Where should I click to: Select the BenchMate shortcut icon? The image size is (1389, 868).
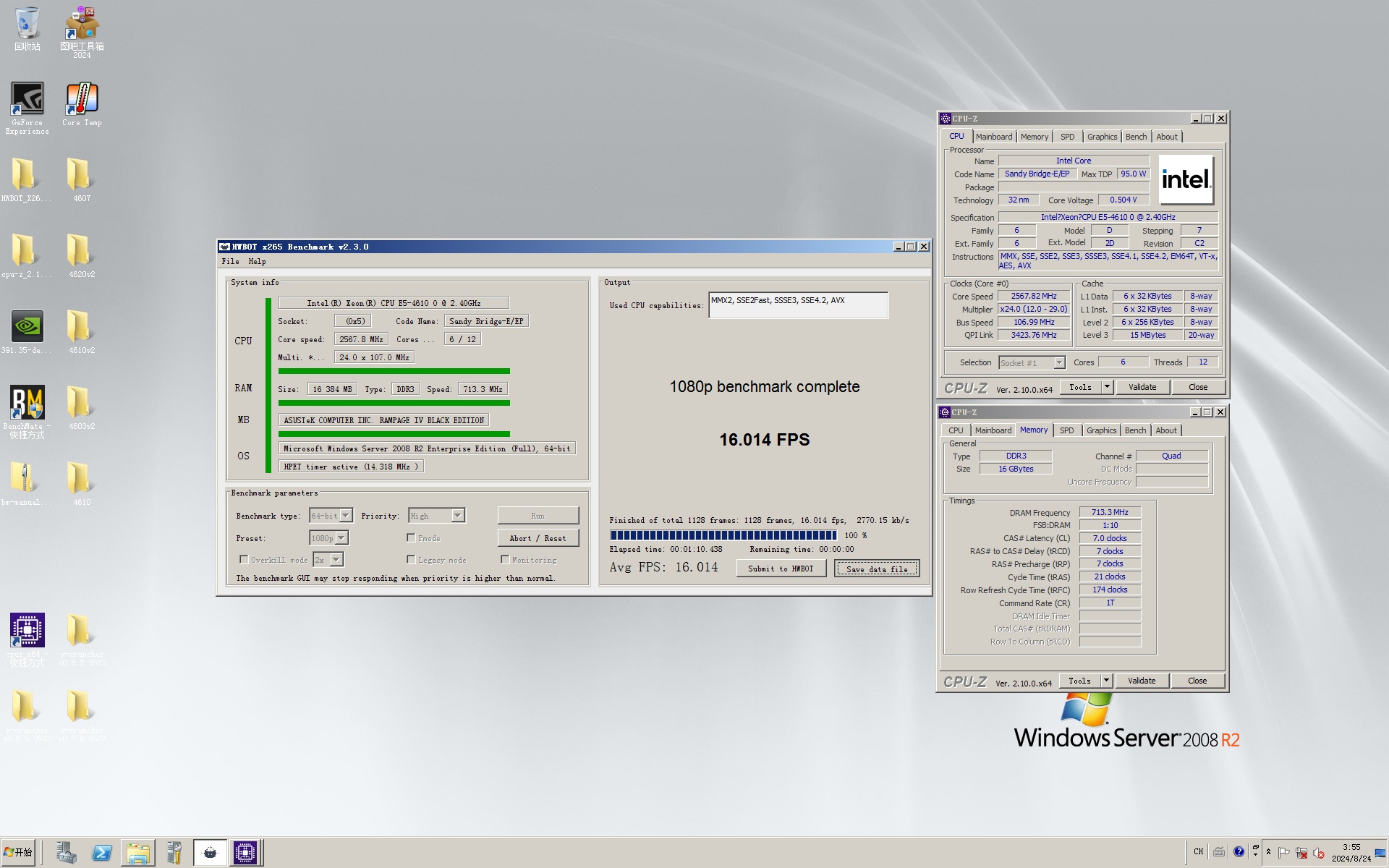pos(27,412)
